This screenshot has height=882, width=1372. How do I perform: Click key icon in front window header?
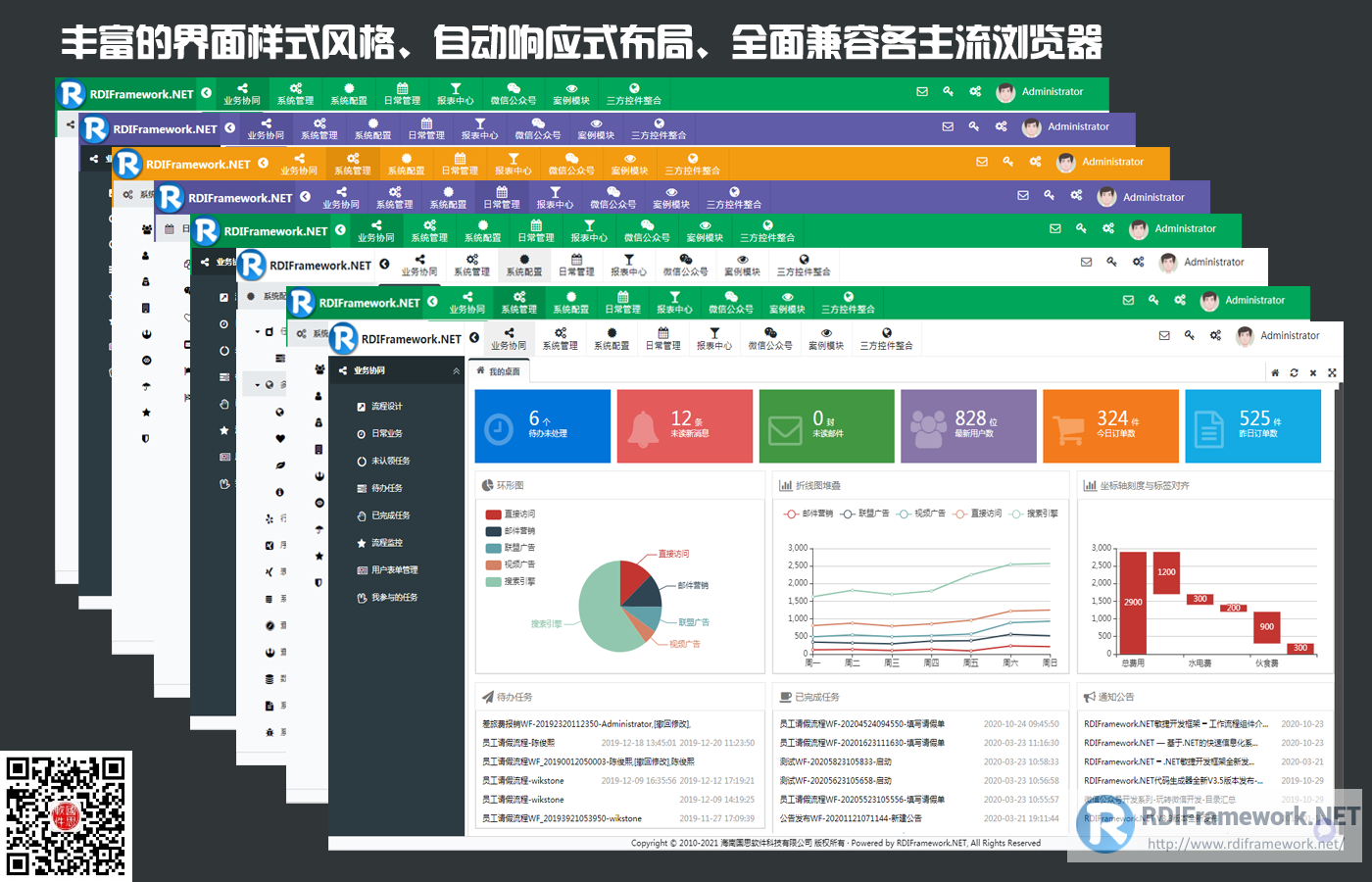pyautogui.click(x=1189, y=335)
